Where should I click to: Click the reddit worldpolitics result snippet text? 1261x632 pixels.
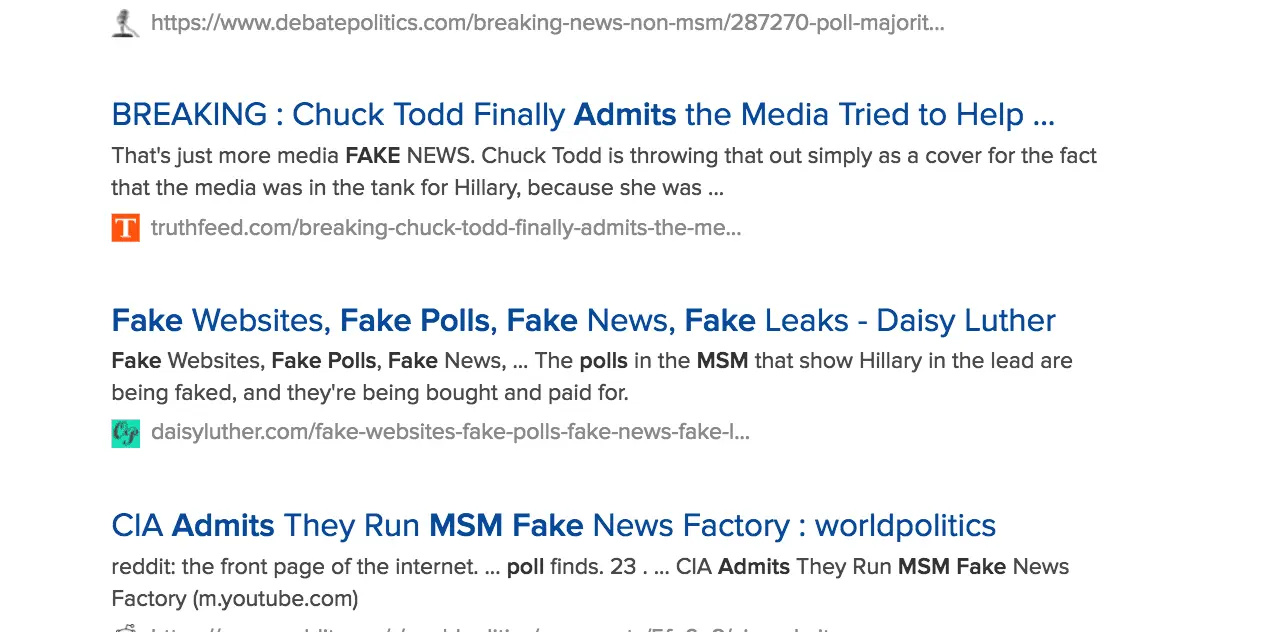coord(589,582)
